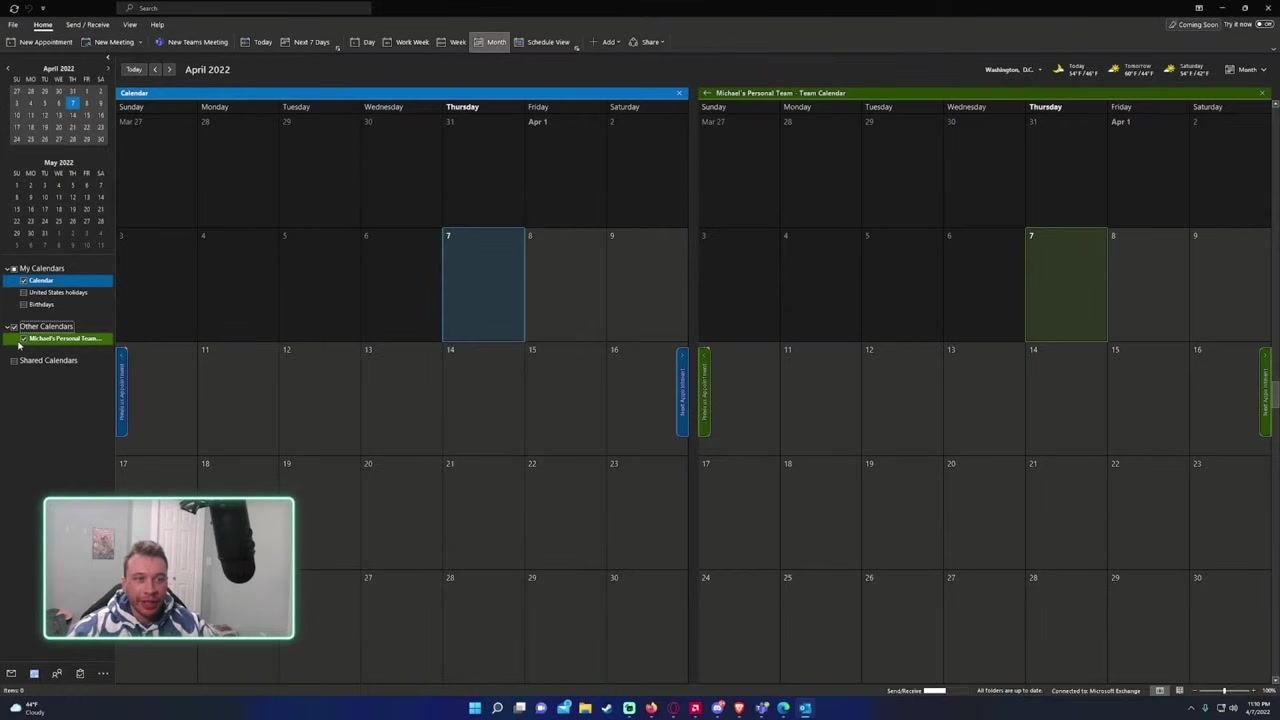Expand the Go To dialog launcher

(338, 48)
